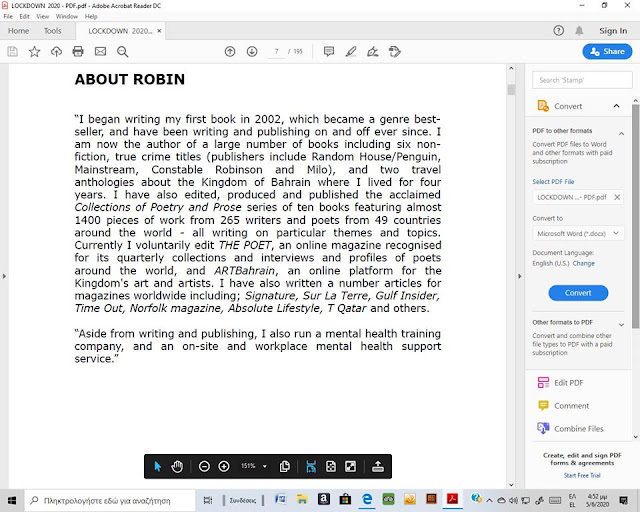640x512 pixels.
Task: Send file by email envelope icon
Action: 100,51
